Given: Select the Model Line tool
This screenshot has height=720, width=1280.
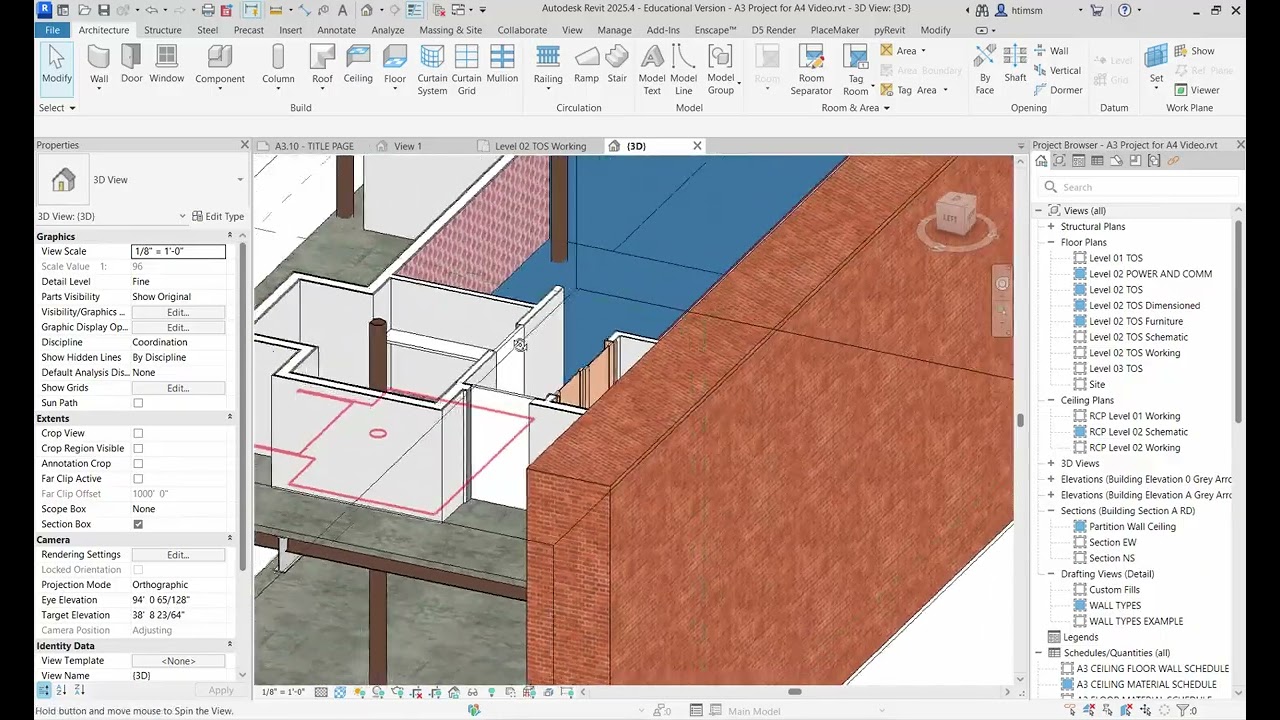Looking at the screenshot, I should pos(684,70).
